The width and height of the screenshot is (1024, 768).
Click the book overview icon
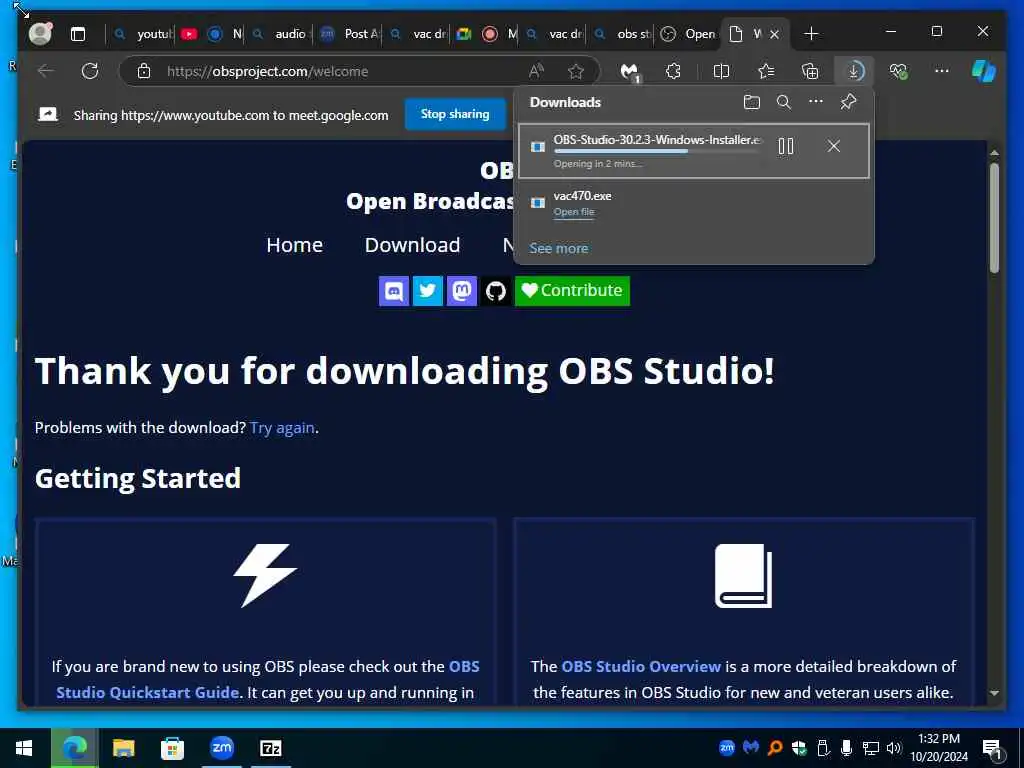pyautogui.click(x=743, y=575)
